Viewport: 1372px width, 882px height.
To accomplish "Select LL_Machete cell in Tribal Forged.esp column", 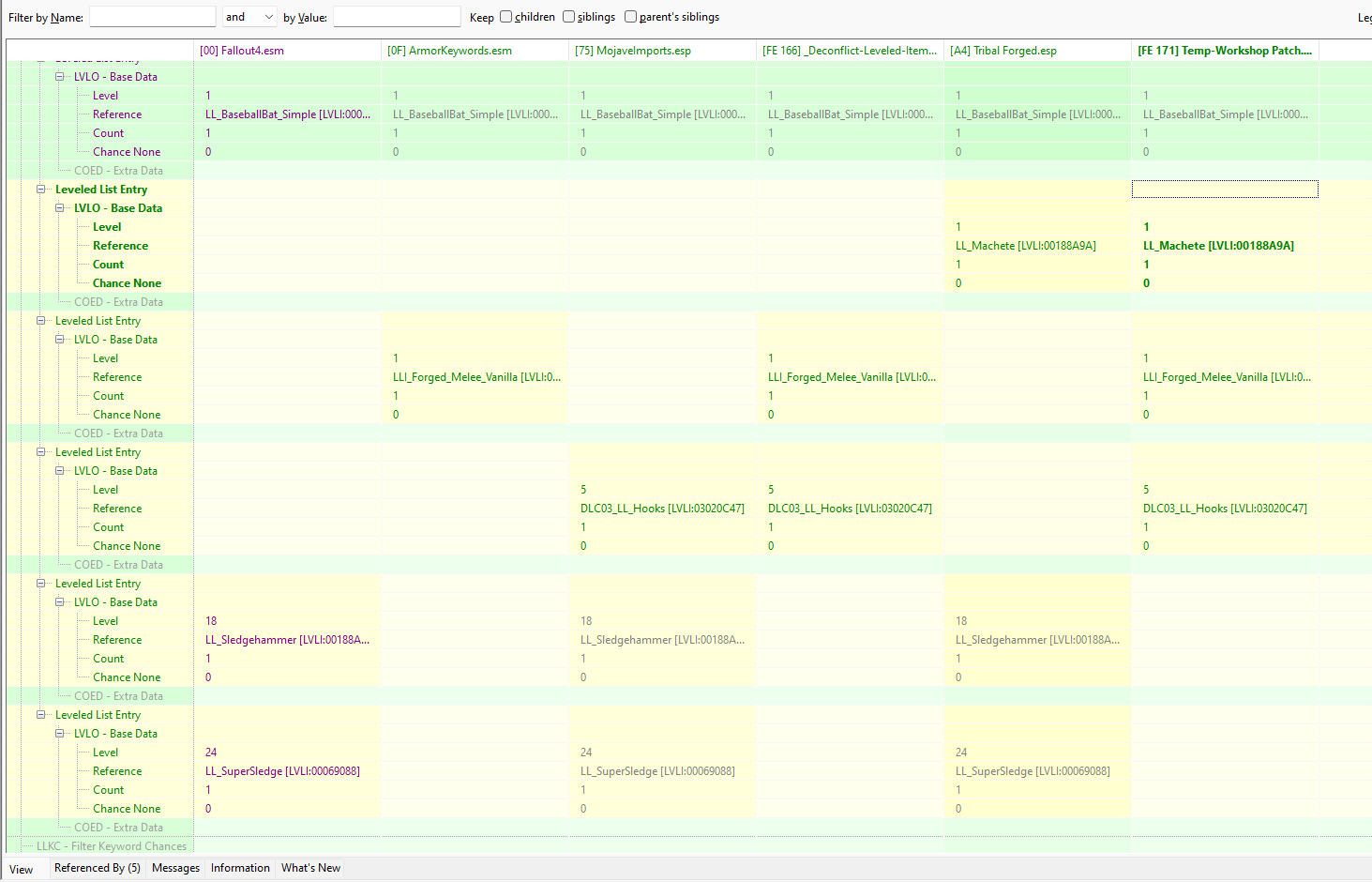I will (x=1037, y=246).
